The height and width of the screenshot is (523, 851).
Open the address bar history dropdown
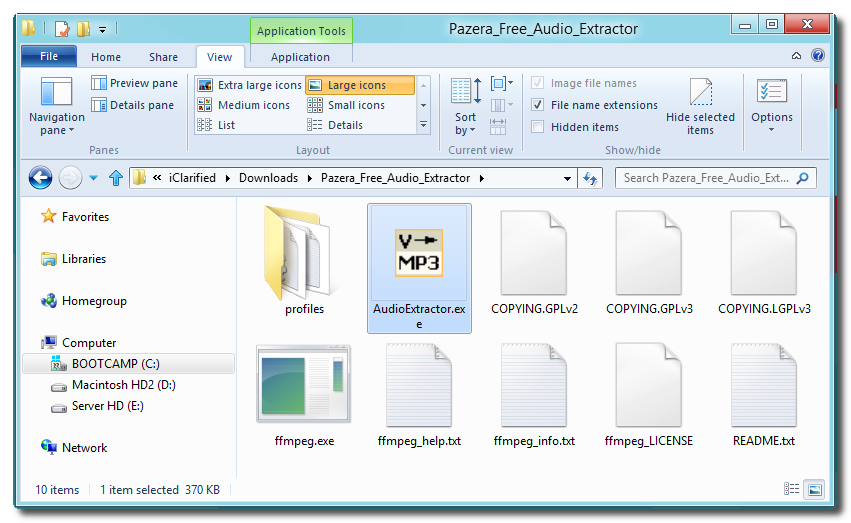(567, 178)
